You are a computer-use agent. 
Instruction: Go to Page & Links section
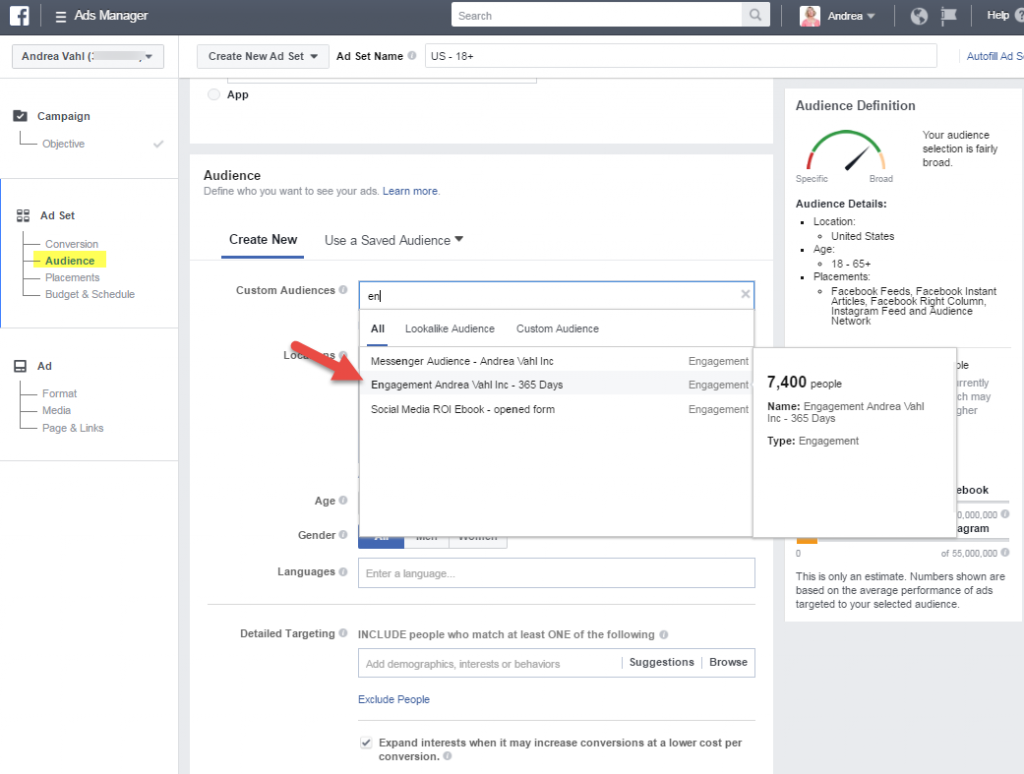(72, 428)
